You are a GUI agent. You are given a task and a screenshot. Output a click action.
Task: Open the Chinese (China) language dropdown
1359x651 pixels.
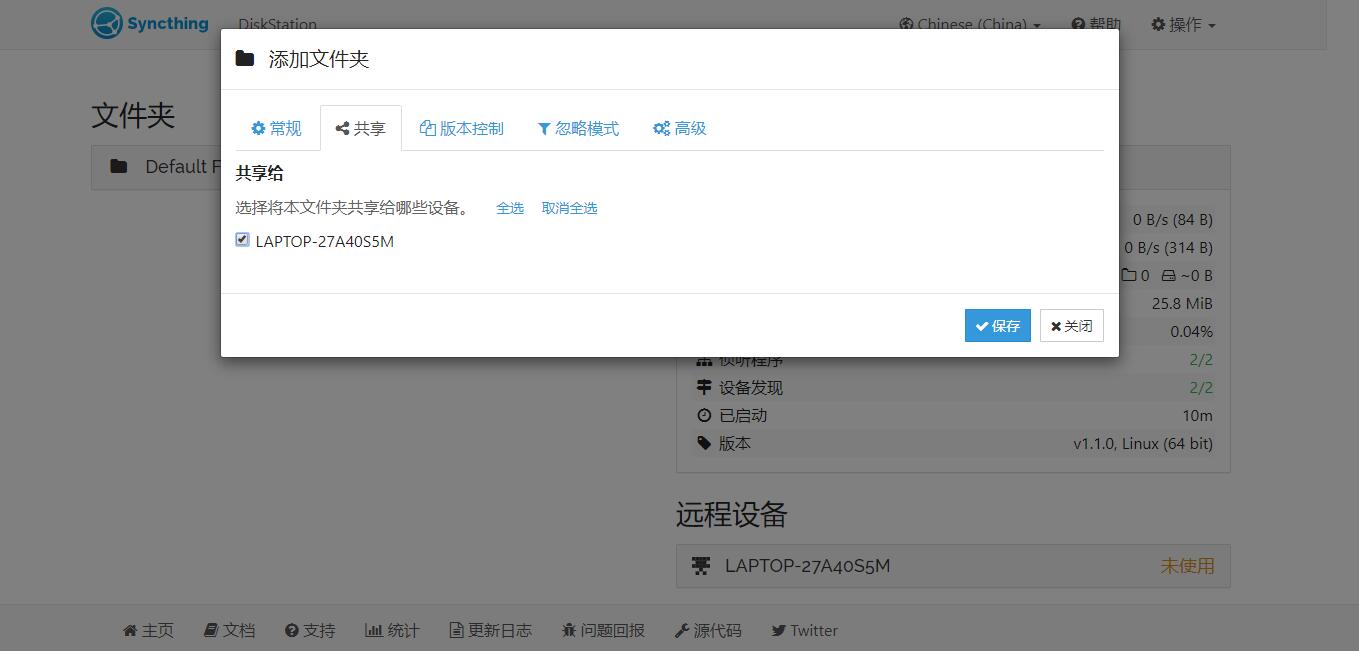[x=970, y=24]
